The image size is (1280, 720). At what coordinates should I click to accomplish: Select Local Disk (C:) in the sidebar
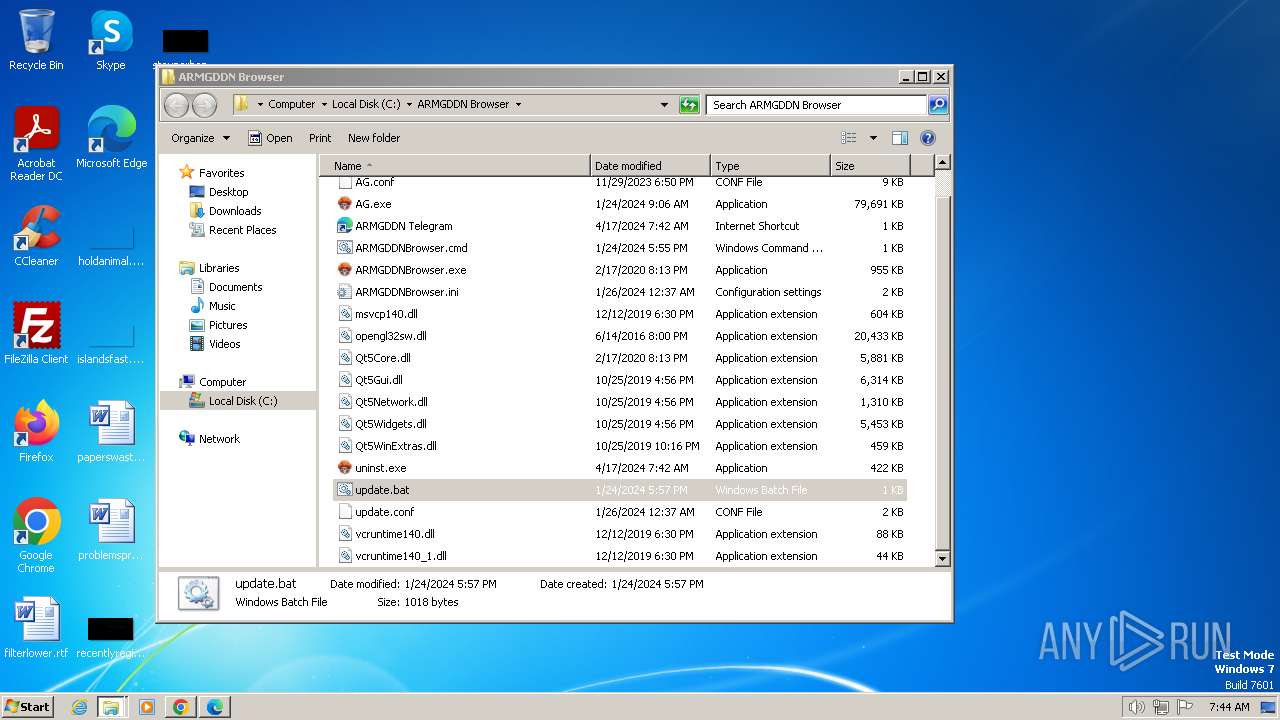(x=238, y=401)
